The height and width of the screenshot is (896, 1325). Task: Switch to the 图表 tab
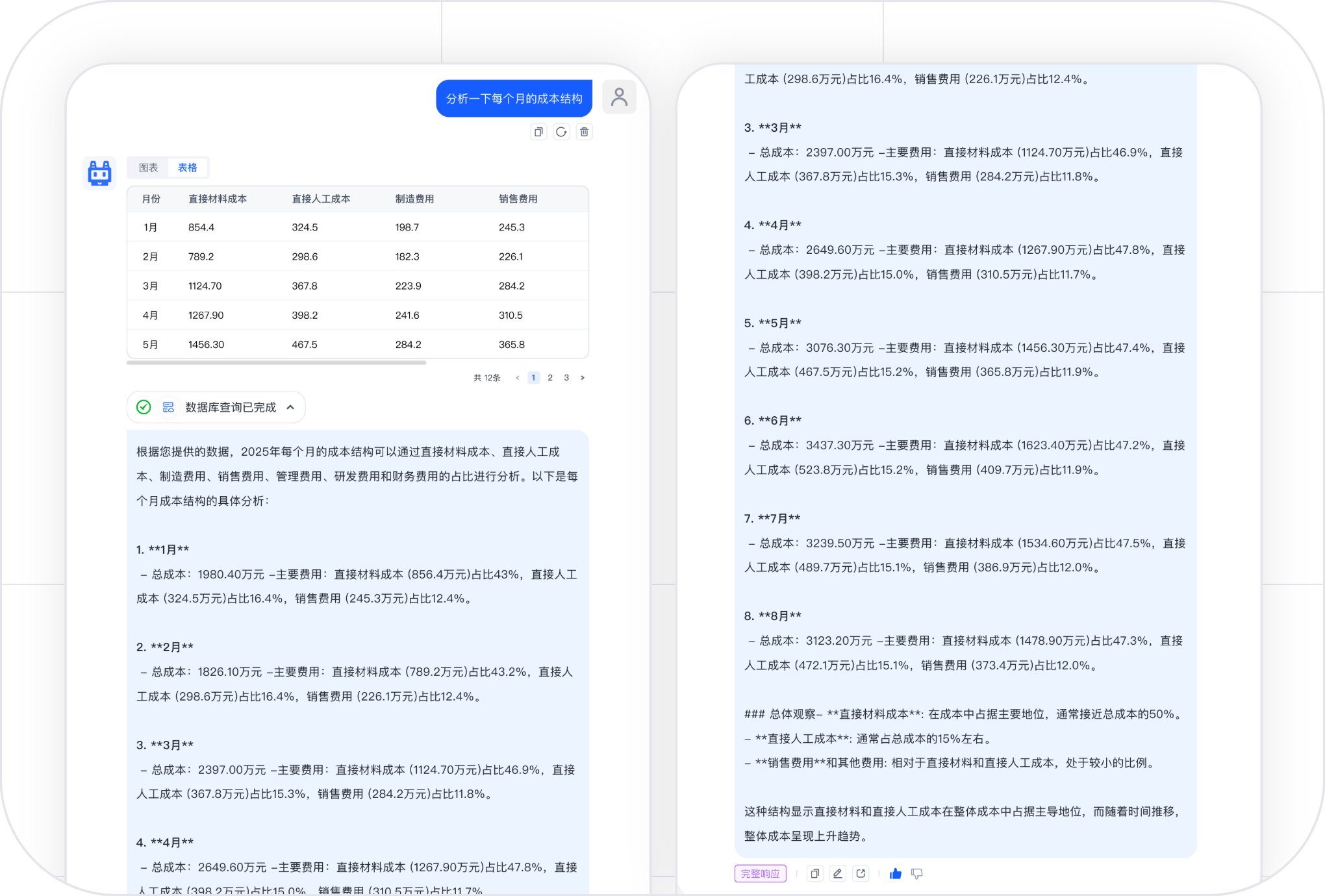tap(149, 167)
